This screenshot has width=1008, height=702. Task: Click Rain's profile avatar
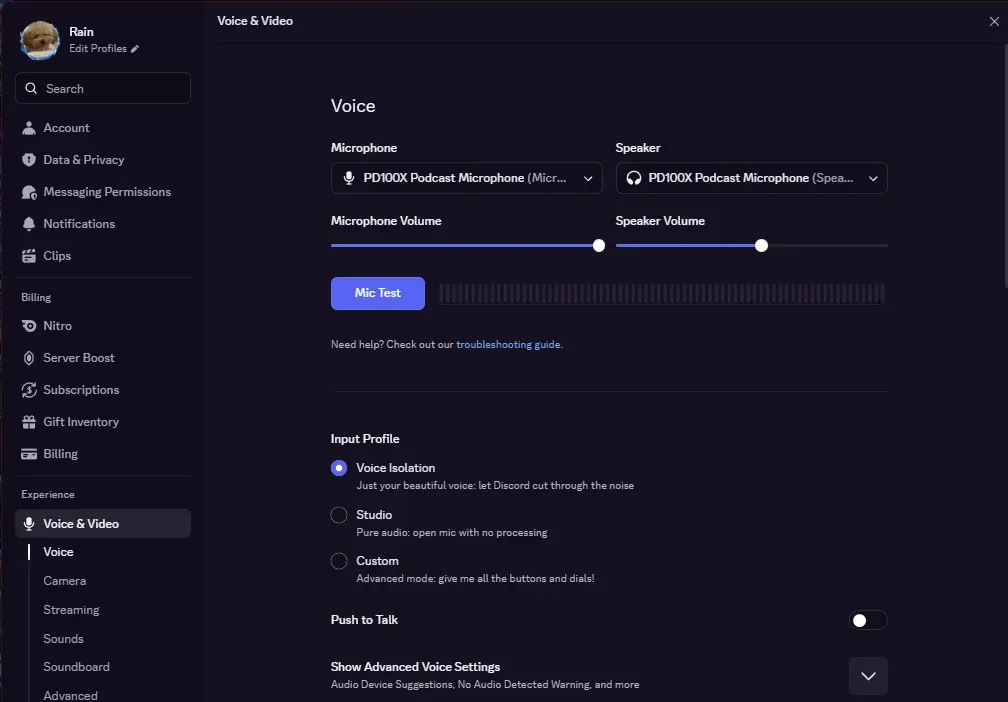click(40, 40)
